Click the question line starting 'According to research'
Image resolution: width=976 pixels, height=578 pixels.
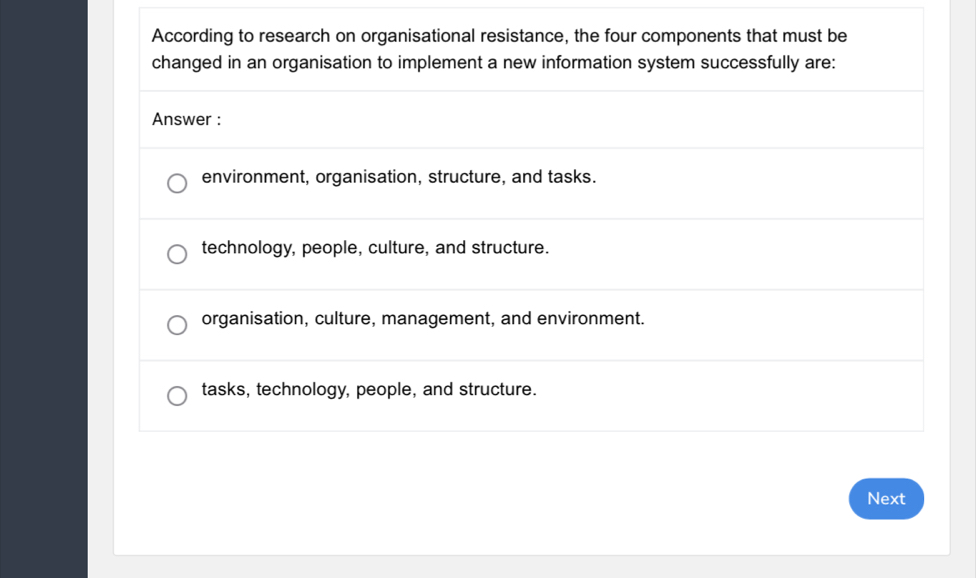point(499,36)
